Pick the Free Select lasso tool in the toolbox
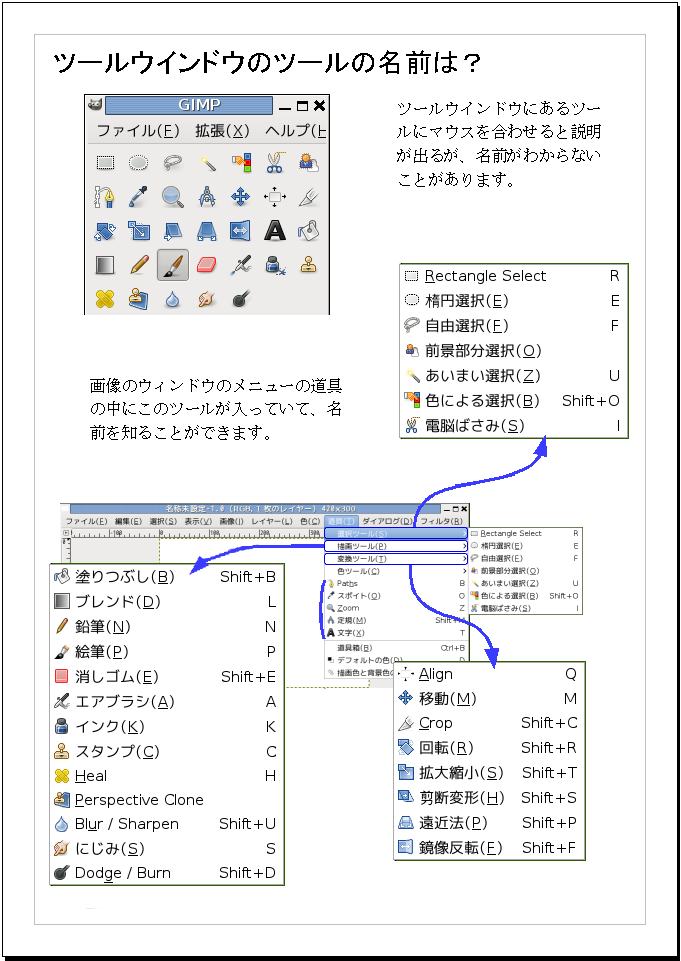The width and height of the screenshot is (681, 961). pos(173,163)
